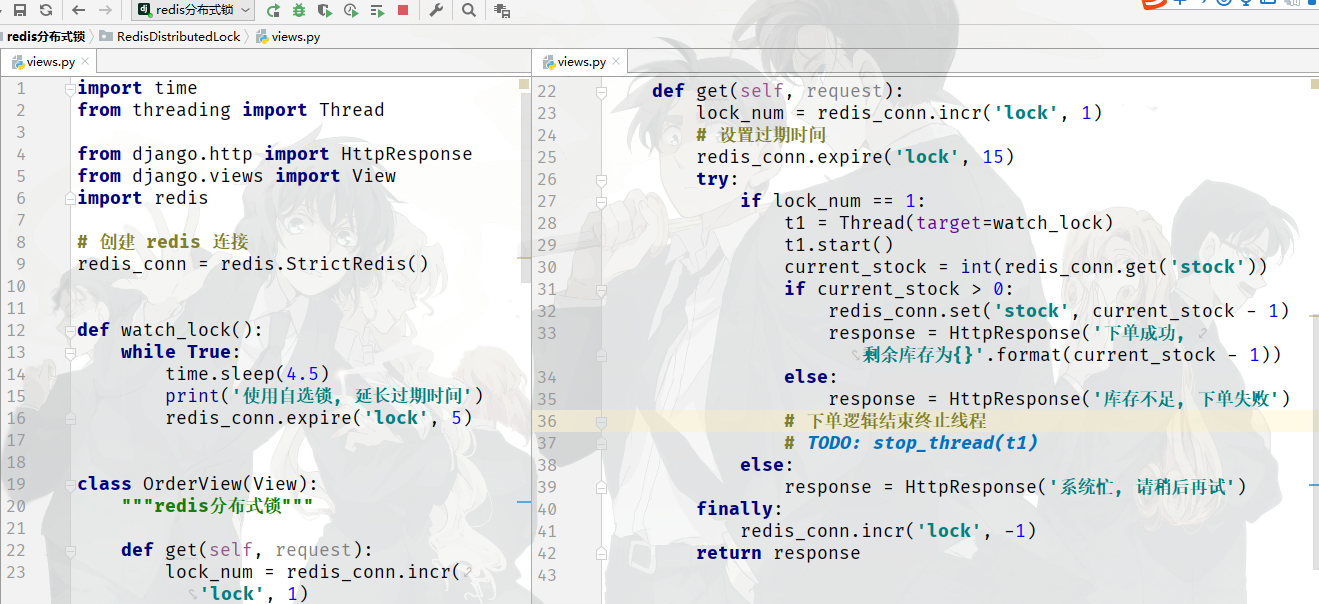The height and width of the screenshot is (604, 1319).
Task: Click 'class OrderView(View):' declaration
Action: point(198,484)
